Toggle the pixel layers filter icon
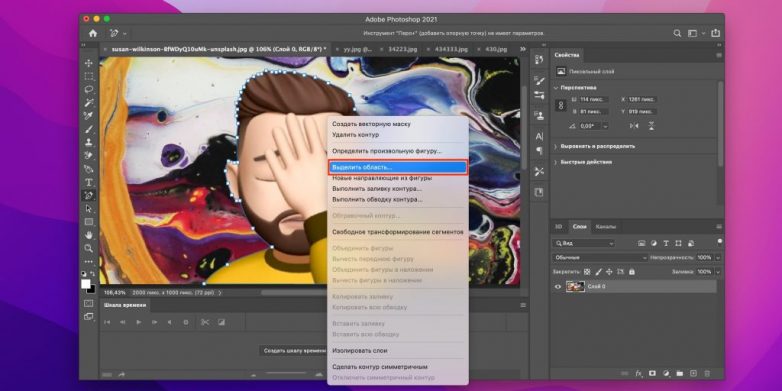782x391 pixels. 642,243
